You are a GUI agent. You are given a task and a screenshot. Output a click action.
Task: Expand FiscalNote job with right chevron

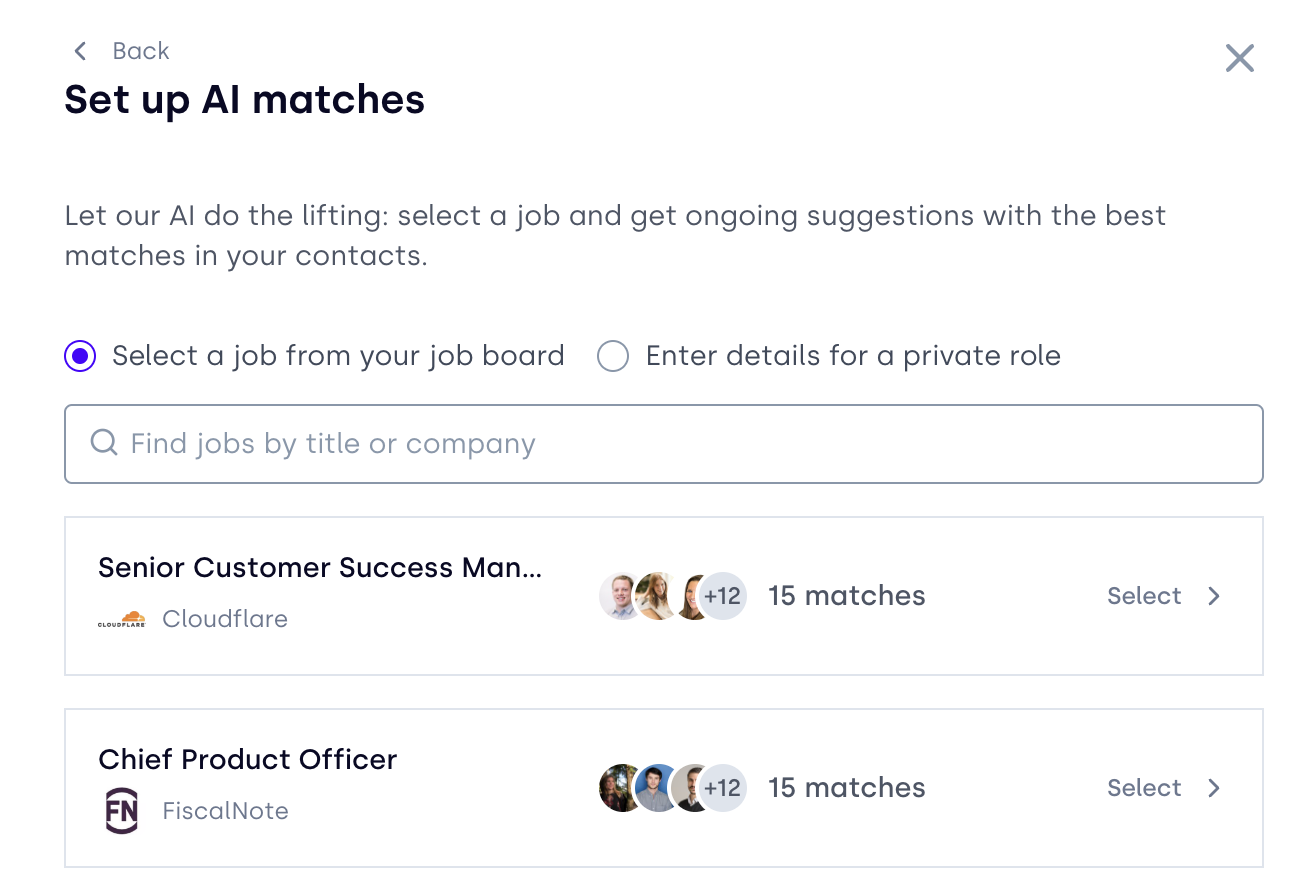[x=1214, y=788]
